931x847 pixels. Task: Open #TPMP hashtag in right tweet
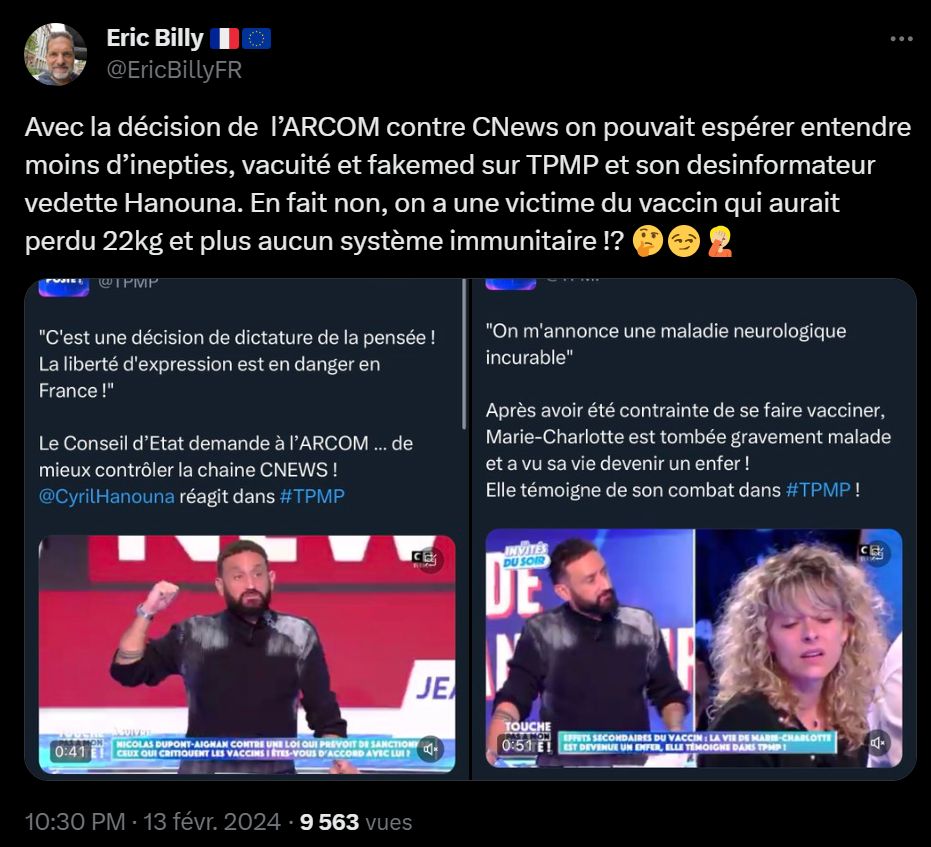coord(818,490)
